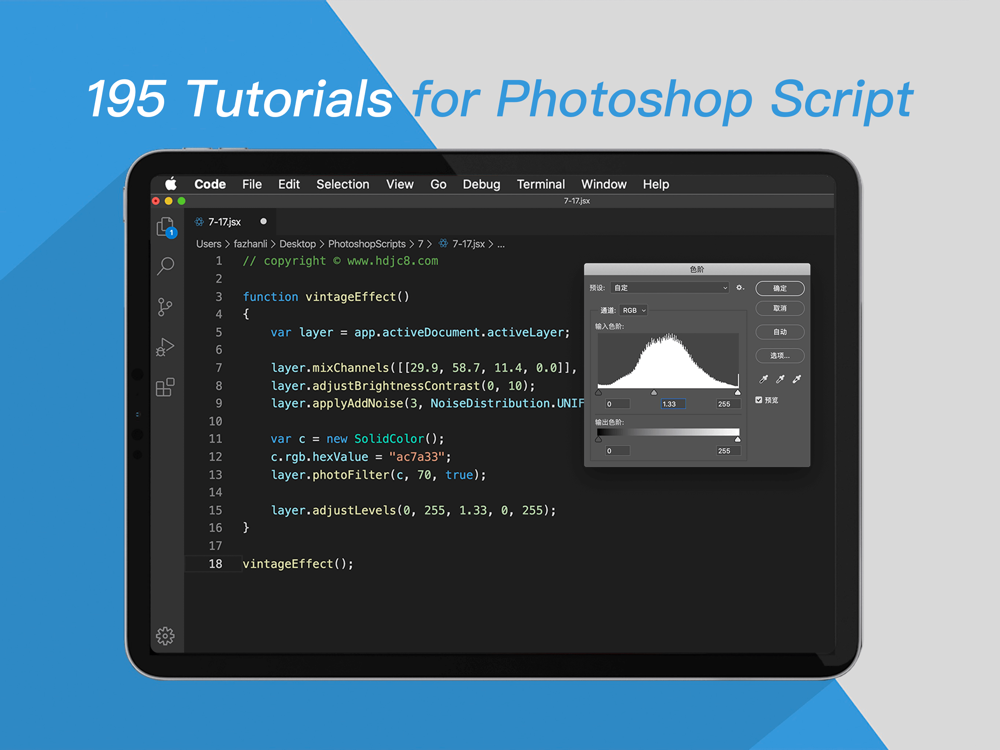The image size is (1000, 750).
Task: Open the 通道 RGB channel dropdown
Action: (634, 311)
